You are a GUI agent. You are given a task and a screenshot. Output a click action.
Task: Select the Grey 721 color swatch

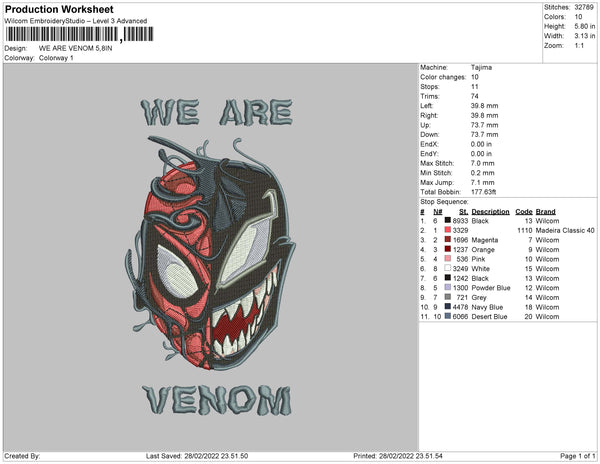[447, 297]
